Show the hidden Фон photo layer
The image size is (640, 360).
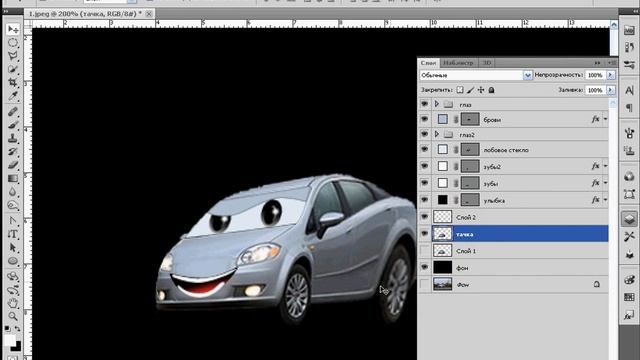[424, 284]
